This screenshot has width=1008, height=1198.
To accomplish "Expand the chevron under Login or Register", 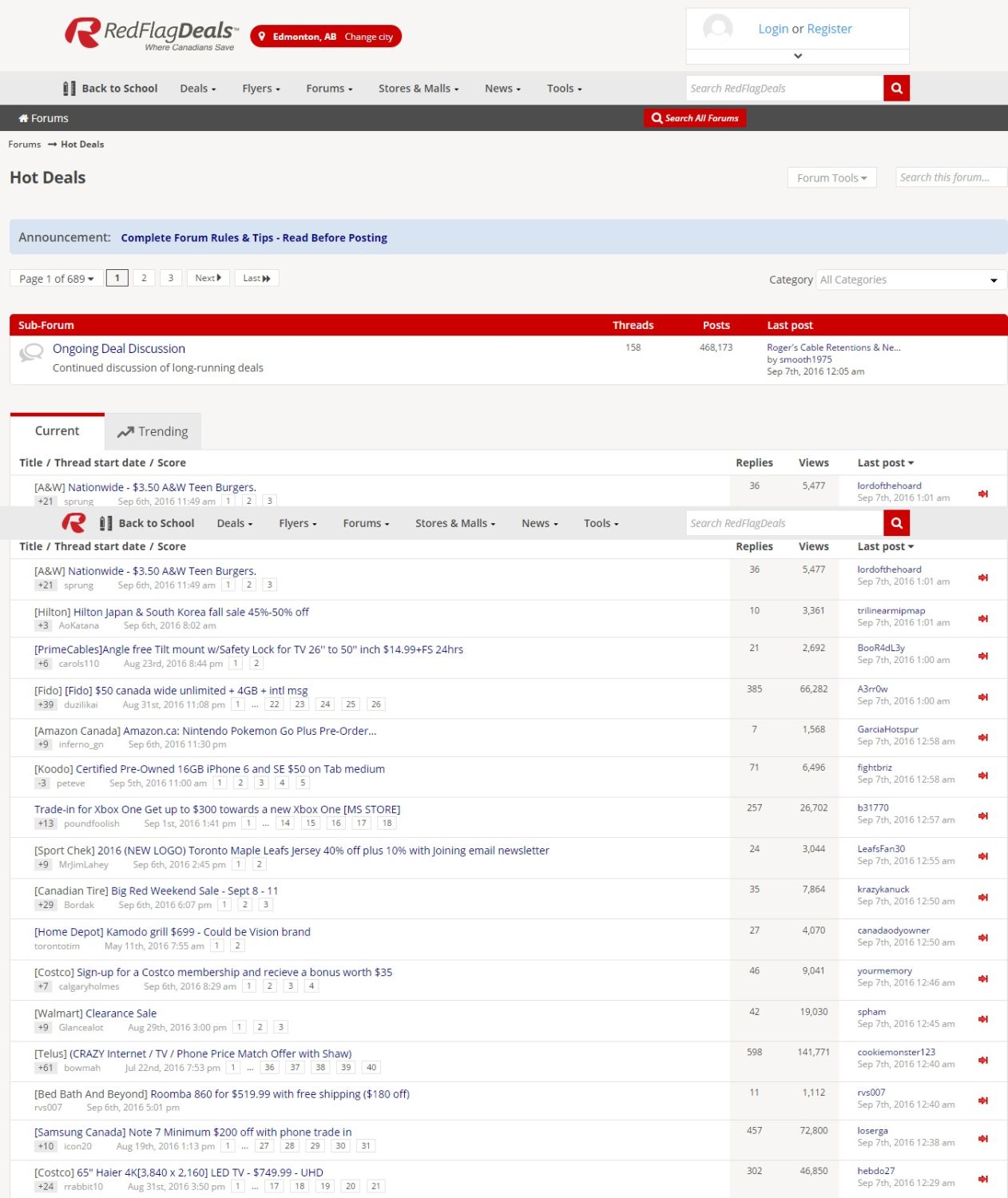I will pos(796,56).
